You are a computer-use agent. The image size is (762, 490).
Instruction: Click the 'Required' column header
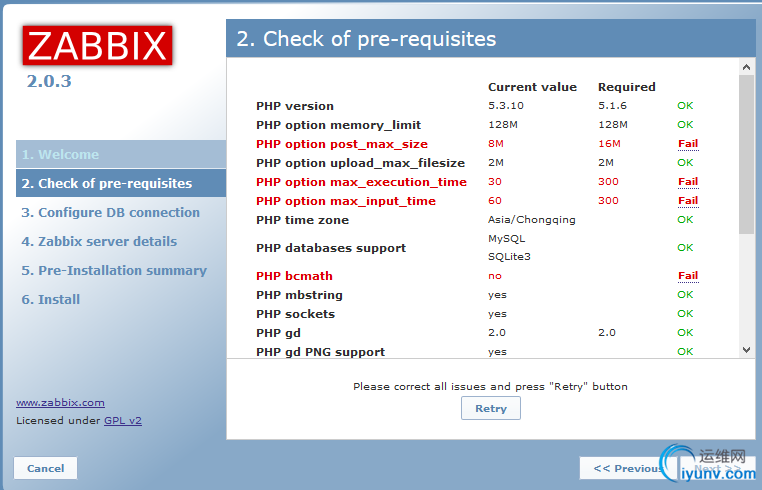(626, 87)
